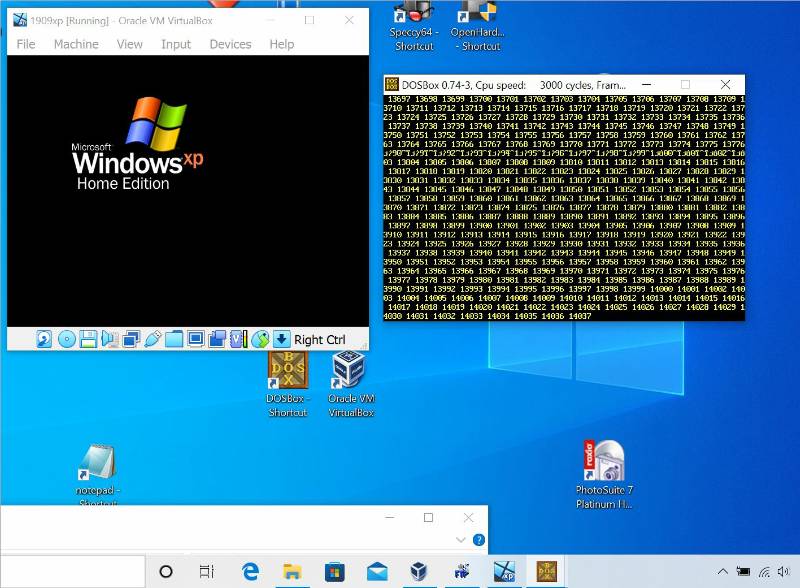
Task: Launch Microsoft Edge from the taskbar
Action: 250,572
